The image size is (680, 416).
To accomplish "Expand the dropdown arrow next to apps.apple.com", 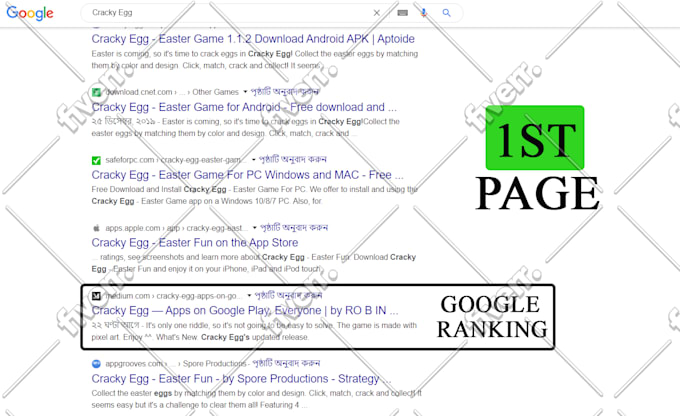I will click(255, 228).
